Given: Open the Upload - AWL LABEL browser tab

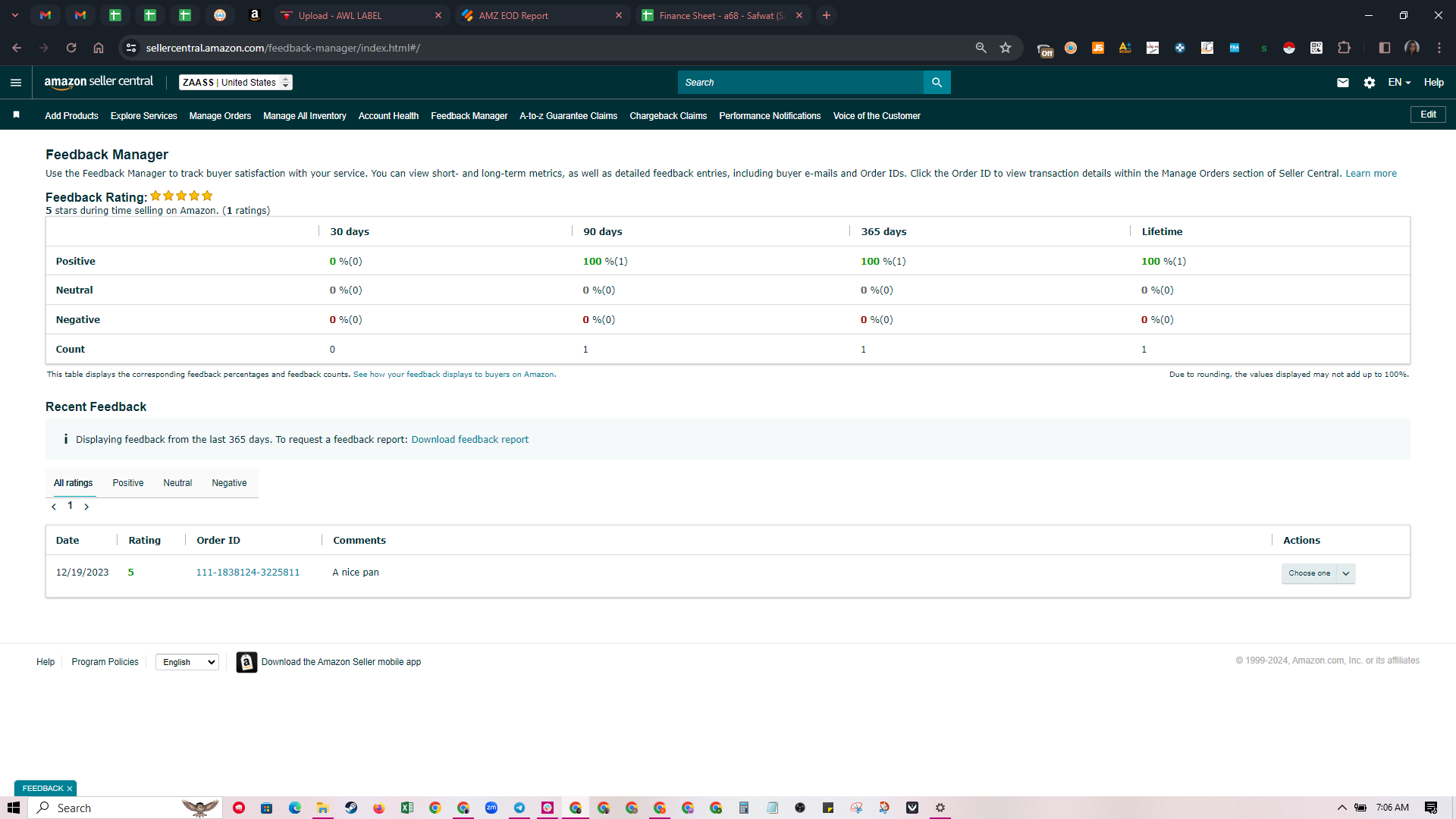Looking at the screenshot, I should point(361,15).
